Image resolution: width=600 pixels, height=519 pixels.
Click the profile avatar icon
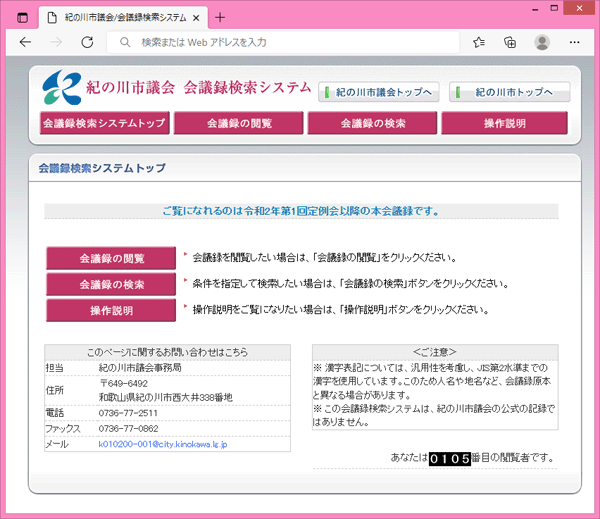(x=542, y=42)
